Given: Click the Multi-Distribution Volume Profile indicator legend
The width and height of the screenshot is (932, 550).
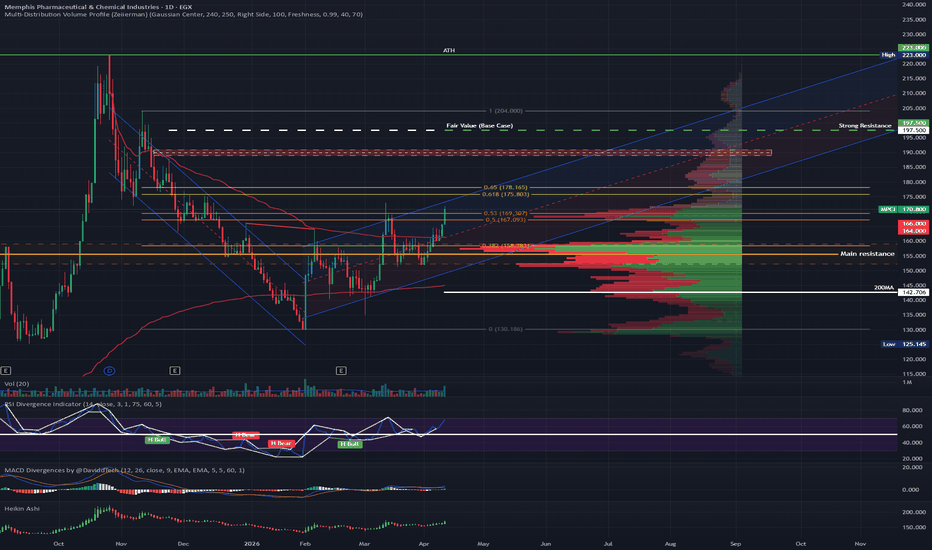Looking at the screenshot, I should click(183, 14).
